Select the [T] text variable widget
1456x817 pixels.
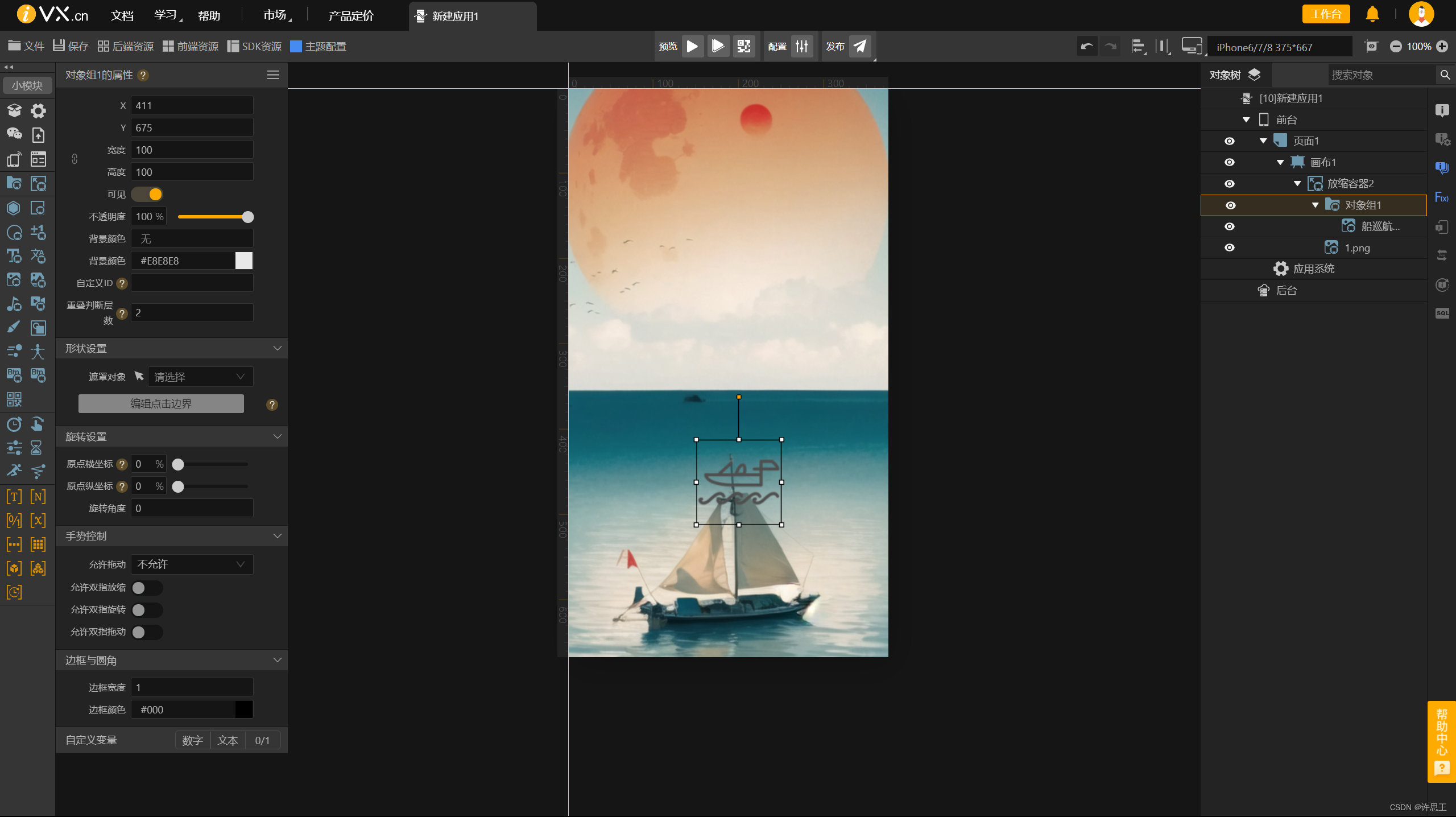pyautogui.click(x=14, y=496)
